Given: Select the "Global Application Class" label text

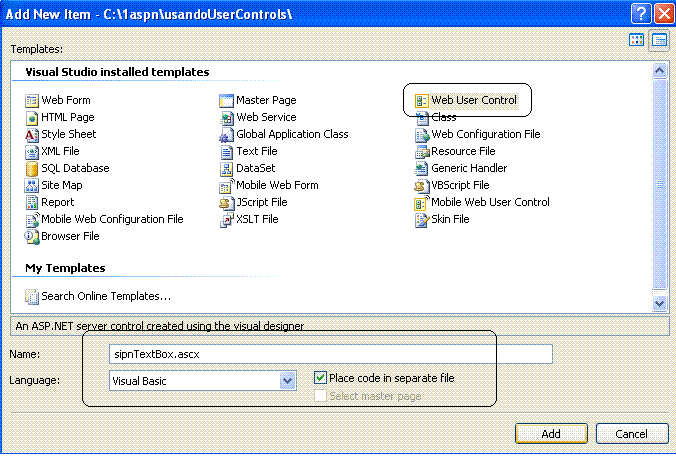Looking at the screenshot, I should [292, 134].
